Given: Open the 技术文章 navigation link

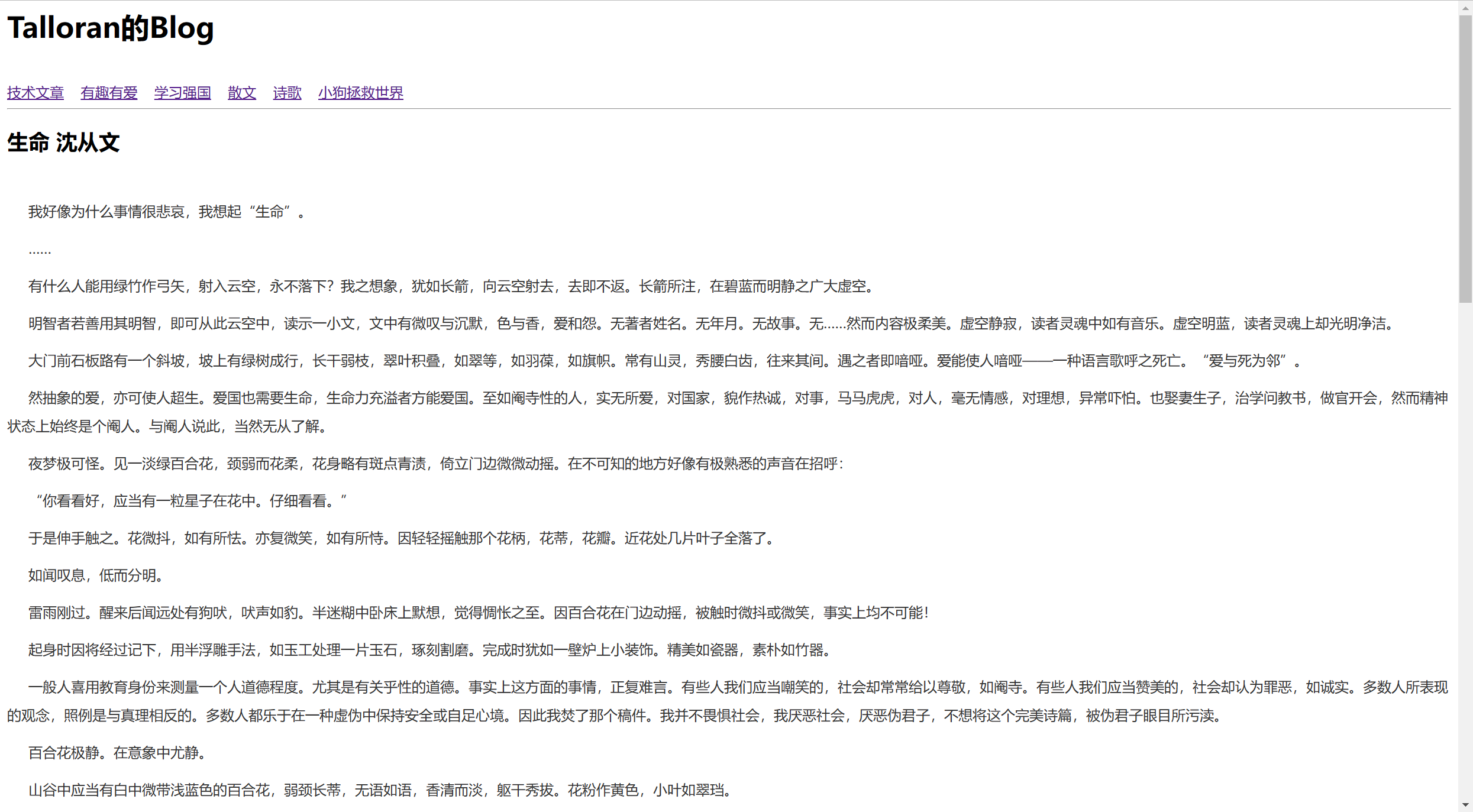Looking at the screenshot, I should (x=35, y=93).
